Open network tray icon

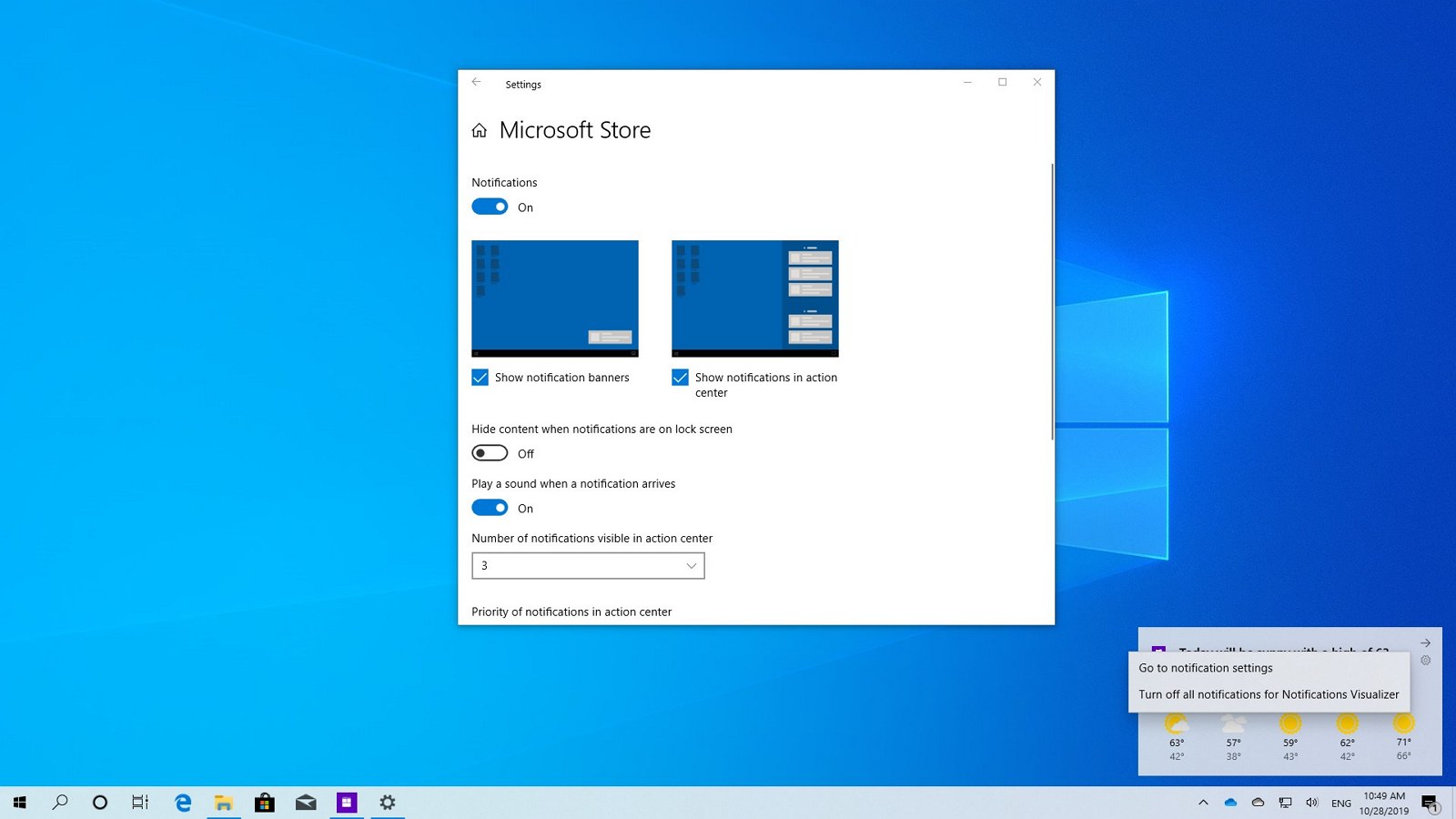point(1285,803)
